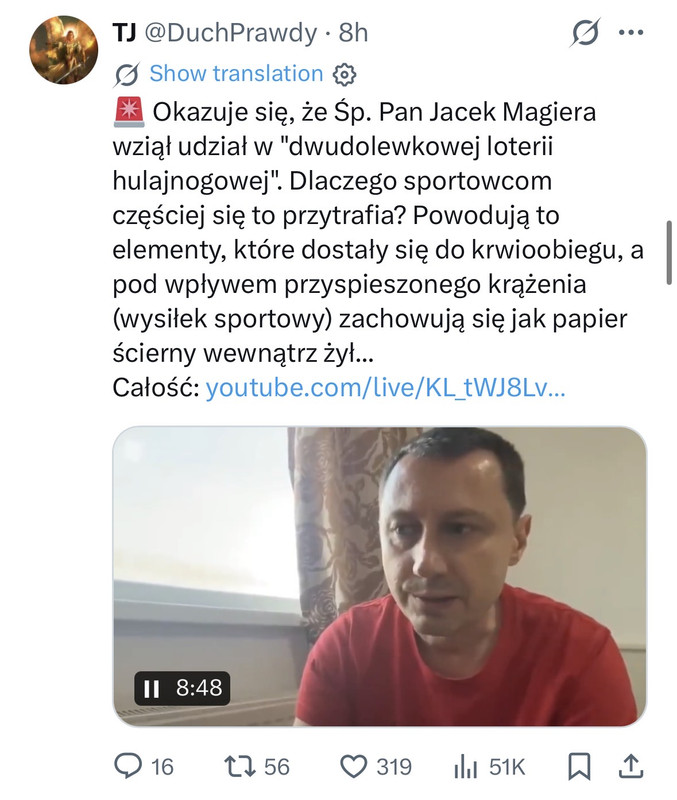Open the TJ profile avatar
677x800 pixels.
point(64,49)
